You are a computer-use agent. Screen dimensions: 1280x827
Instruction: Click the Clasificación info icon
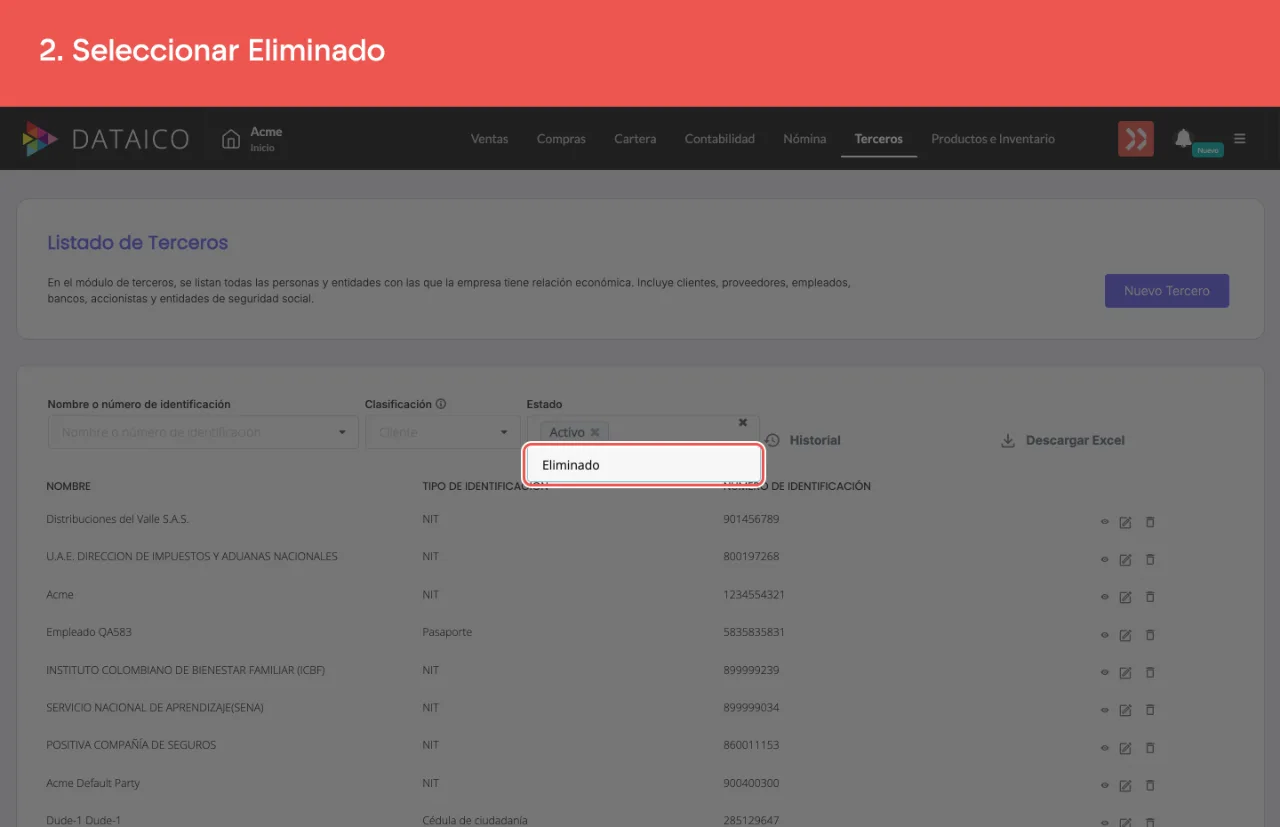[x=441, y=404]
